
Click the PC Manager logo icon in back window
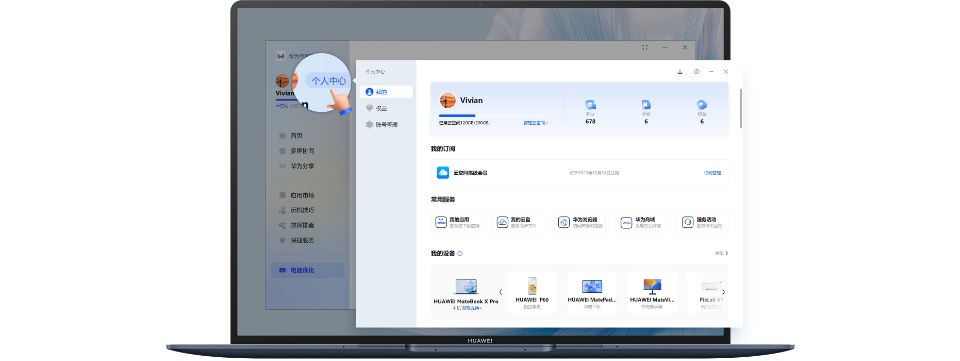[280, 56]
